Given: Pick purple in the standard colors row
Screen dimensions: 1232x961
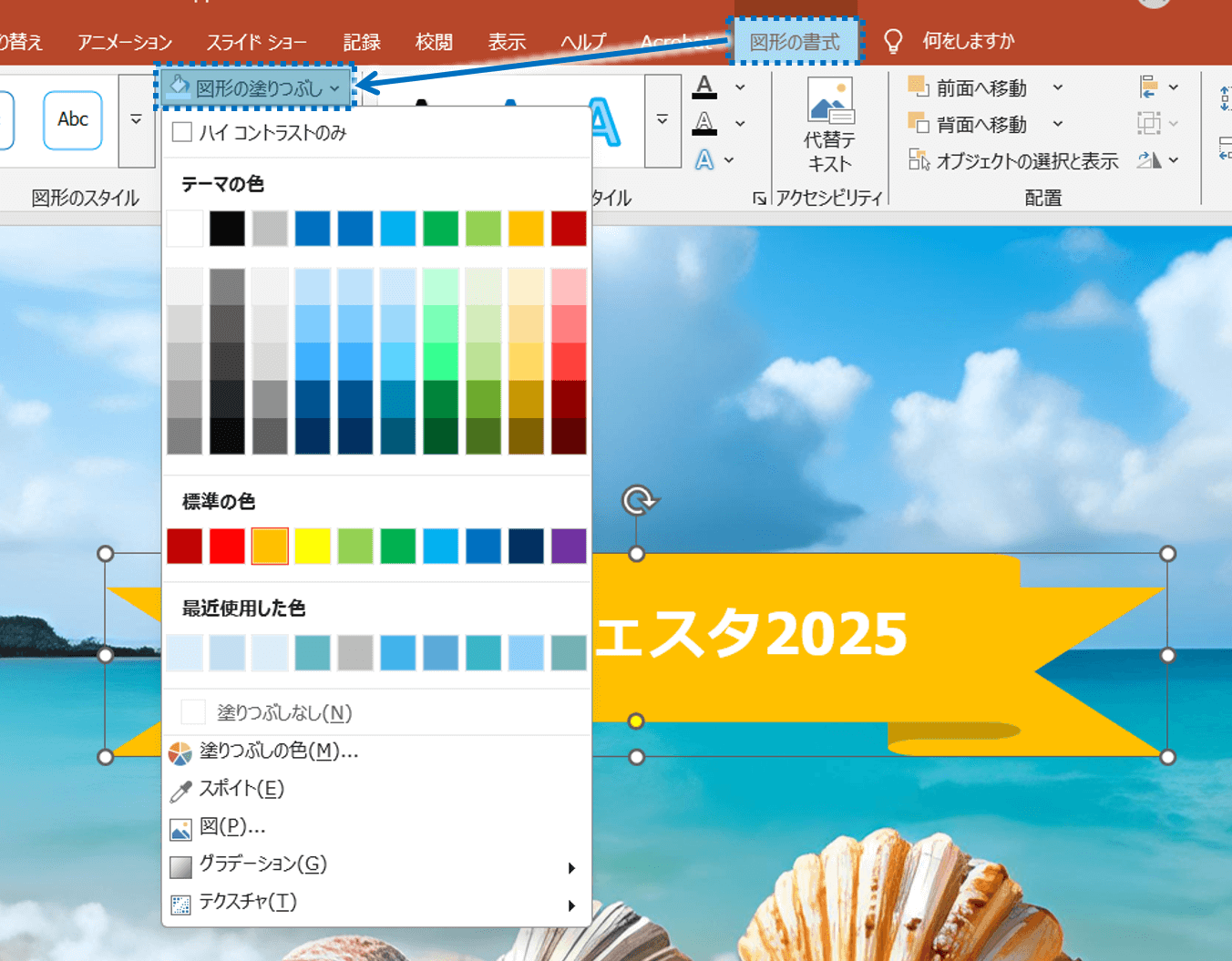Looking at the screenshot, I should point(569,547).
